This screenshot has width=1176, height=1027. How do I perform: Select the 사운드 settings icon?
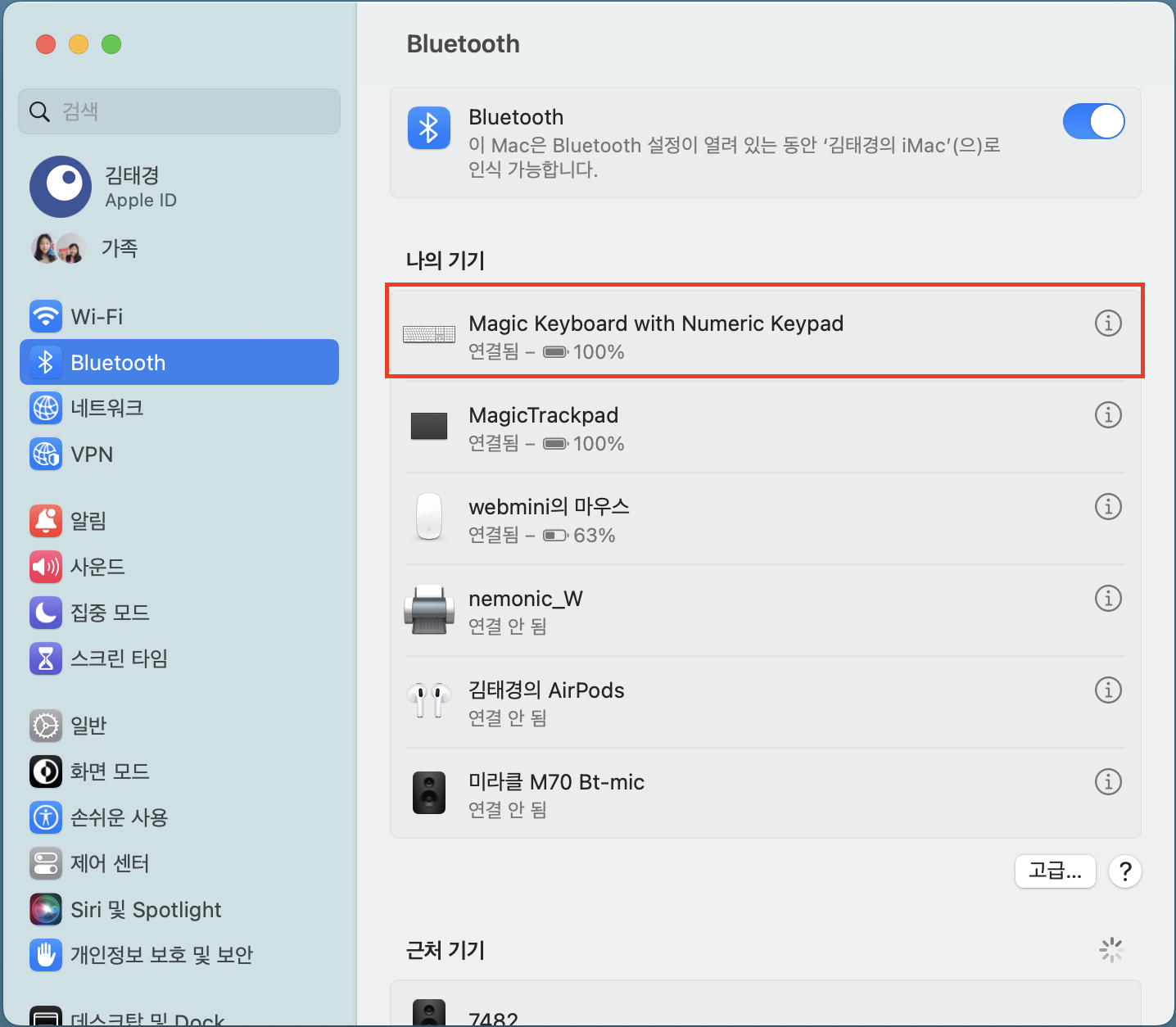[97, 567]
